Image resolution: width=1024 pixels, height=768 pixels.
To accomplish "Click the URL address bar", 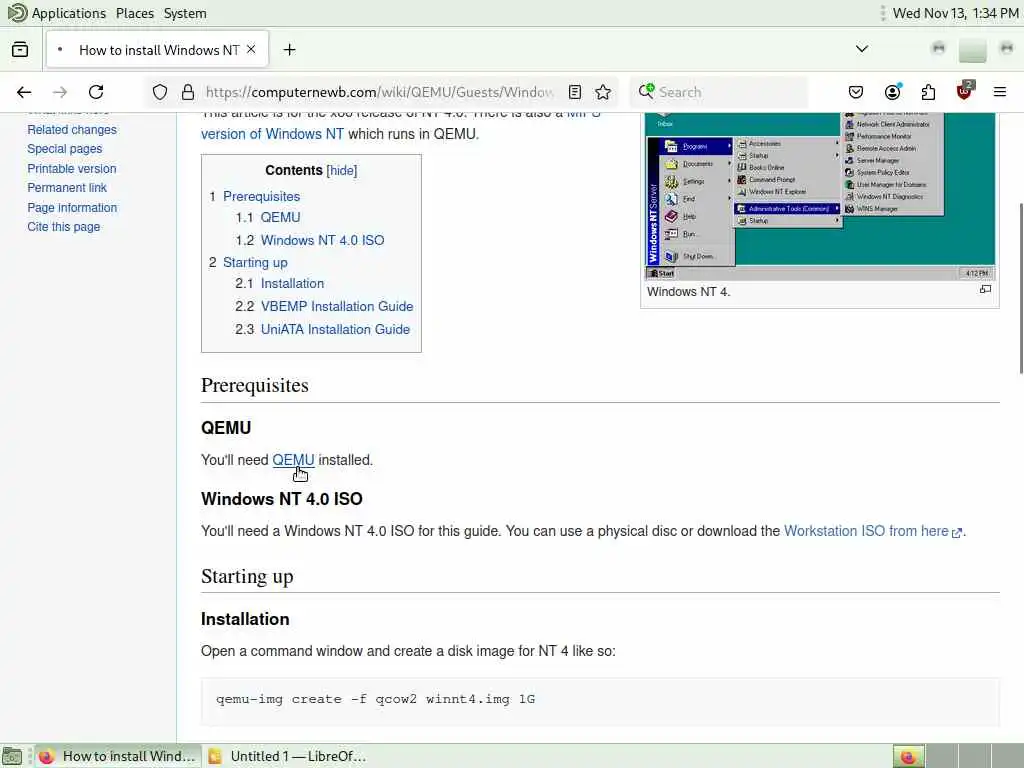I will click(x=379, y=92).
